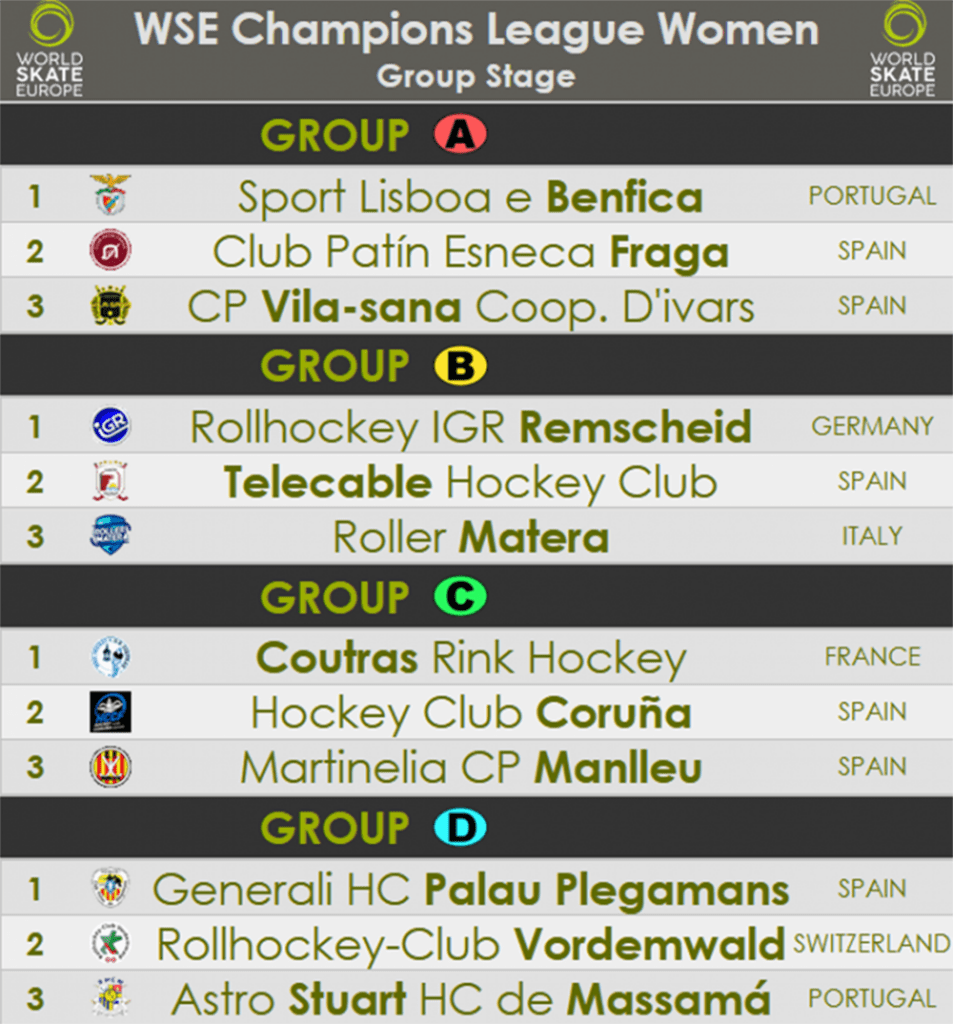Select the SWITZERLAND country label

[x=872, y=943]
